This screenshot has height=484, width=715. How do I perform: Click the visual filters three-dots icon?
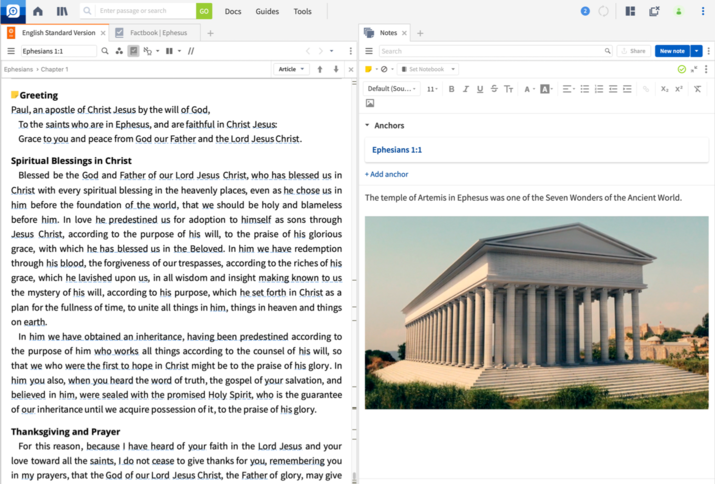coord(119,51)
